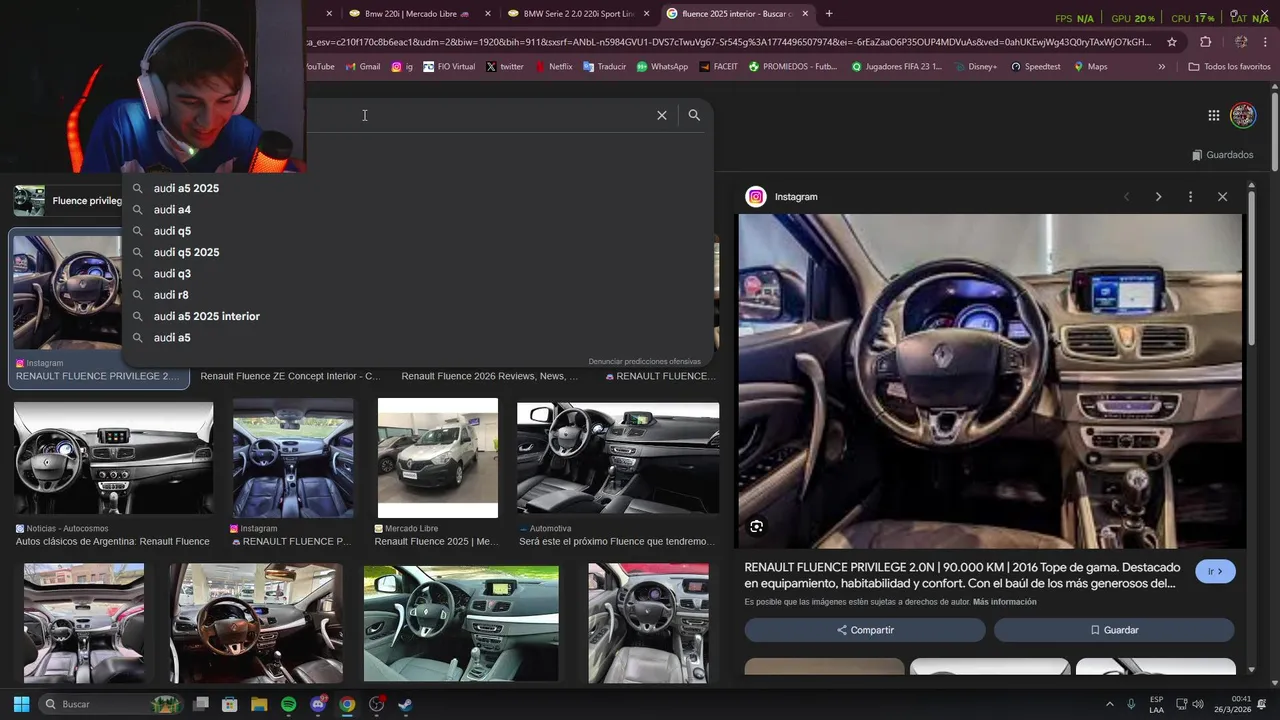Open the Google apps grid
Screen dimensions: 1280x720
(x=1213, y=115)
